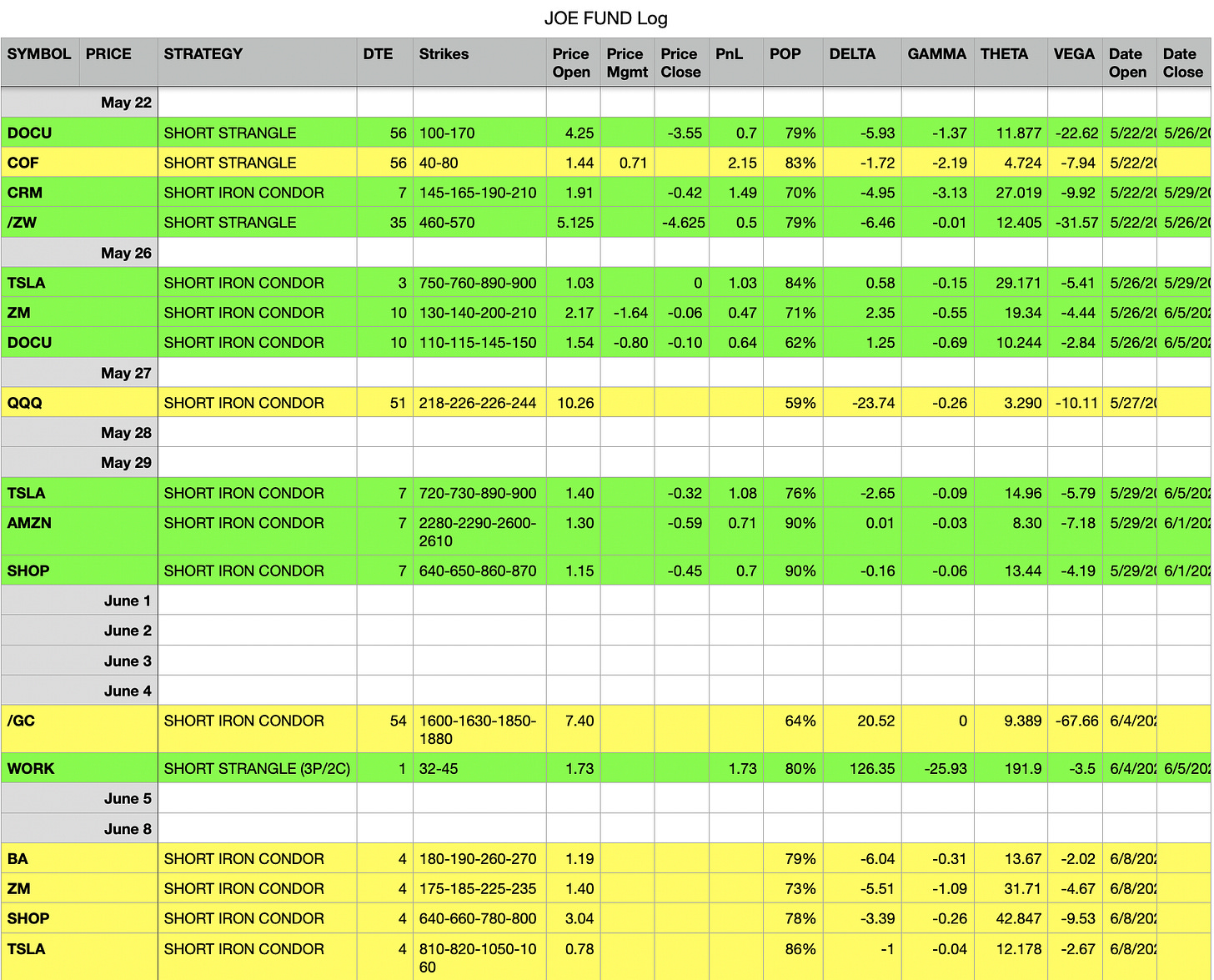Click the WORK symbol cell
The height and width of the screenshot is (980, 1214).
79,769
